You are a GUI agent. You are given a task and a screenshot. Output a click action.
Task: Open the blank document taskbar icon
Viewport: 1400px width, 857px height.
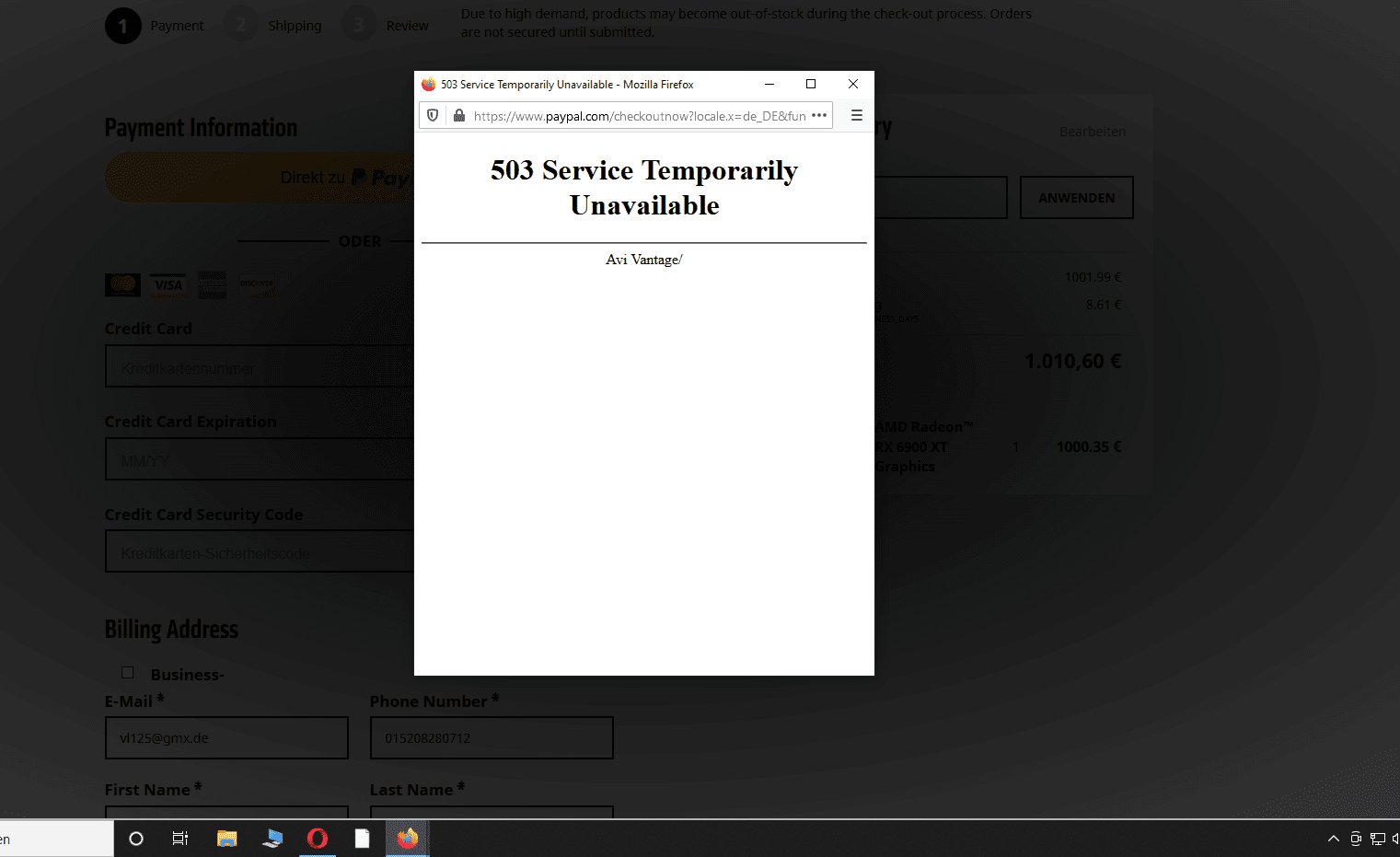pos(363,839)
